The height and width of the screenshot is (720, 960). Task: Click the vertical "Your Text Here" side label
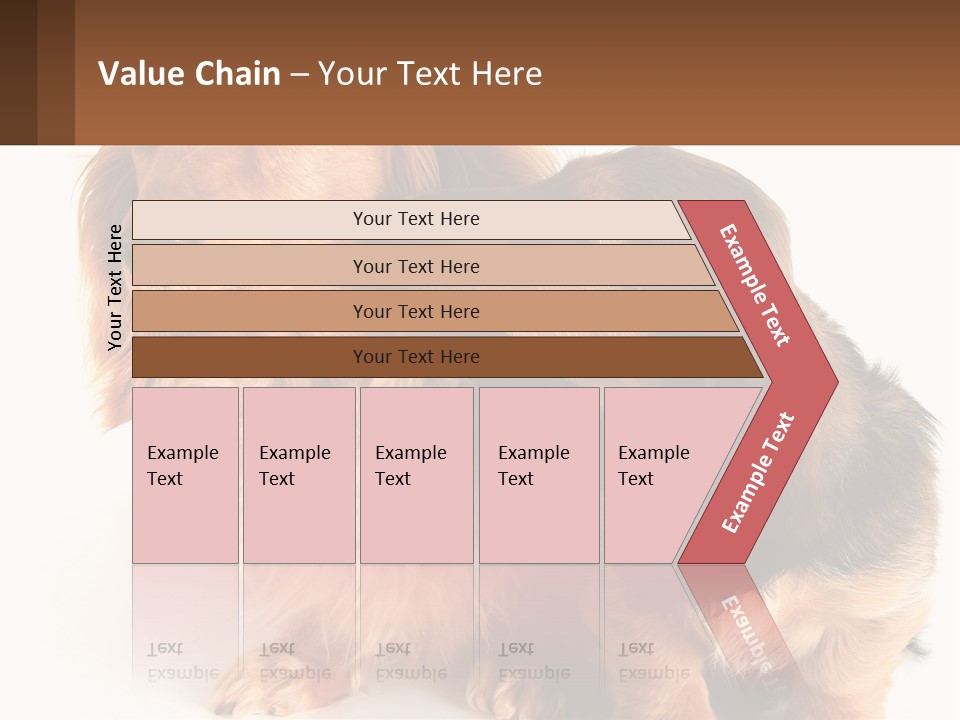115,287
